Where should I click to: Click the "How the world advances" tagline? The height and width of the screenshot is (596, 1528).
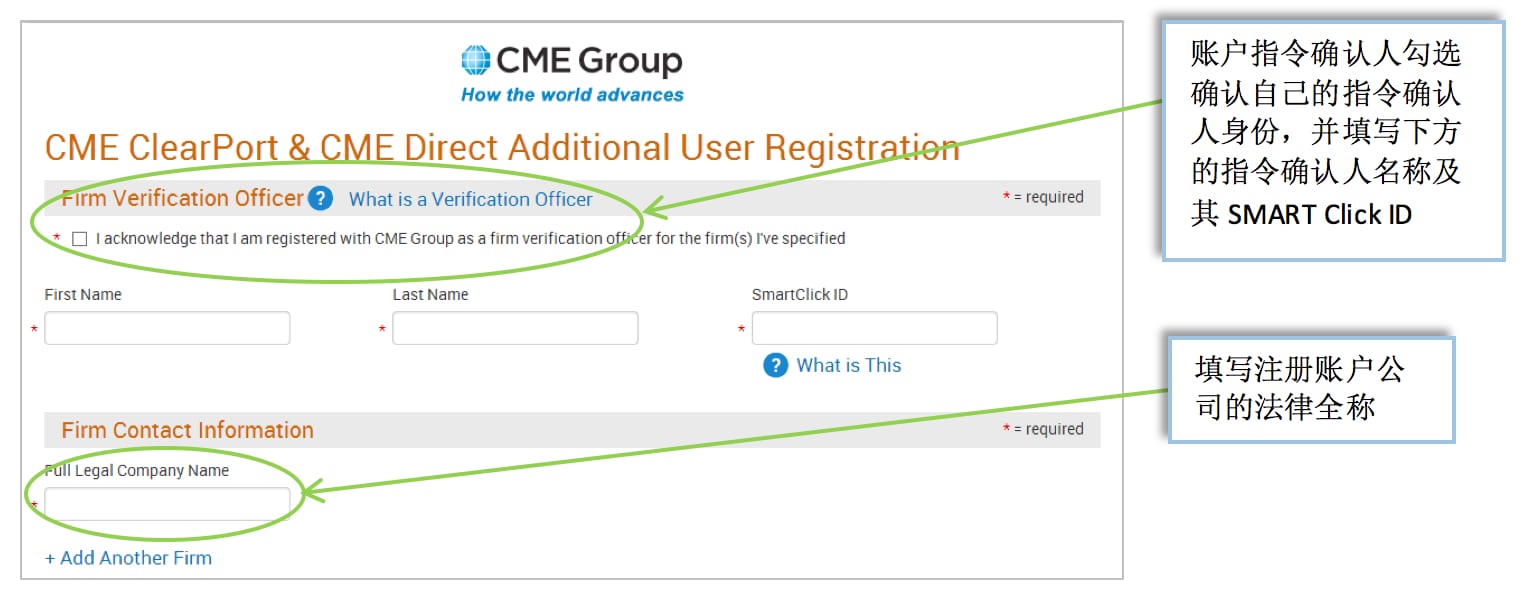point(572,95)
